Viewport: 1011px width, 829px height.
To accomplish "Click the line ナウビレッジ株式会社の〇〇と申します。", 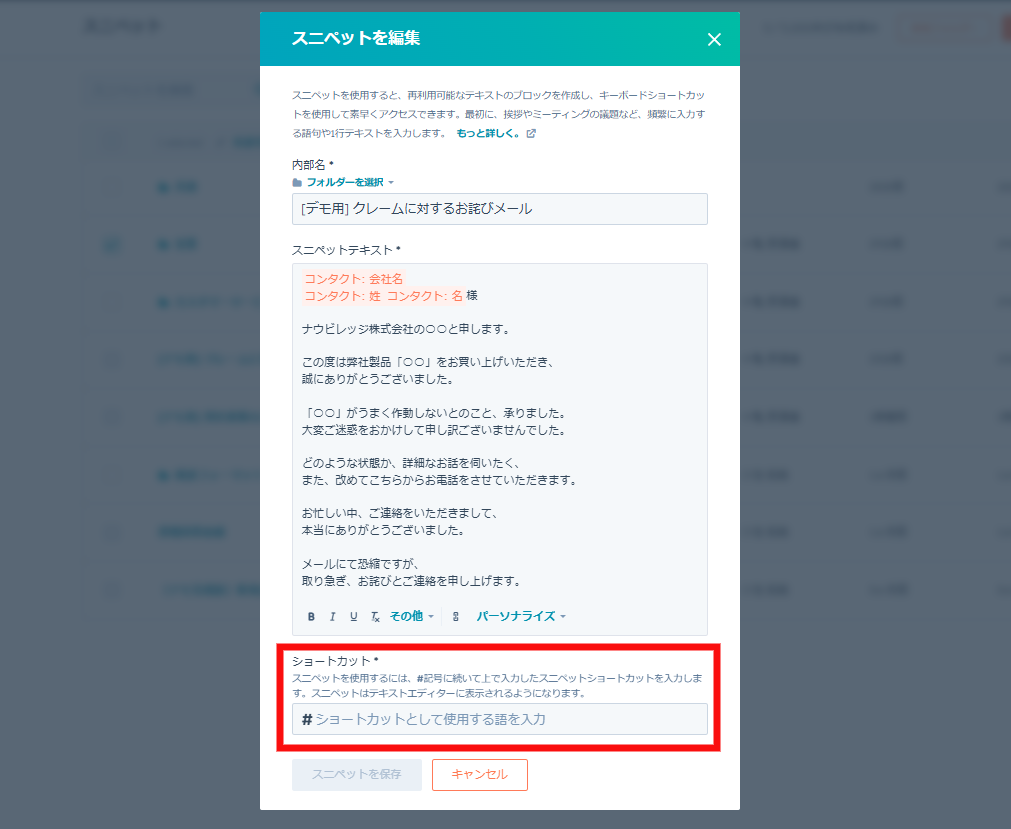I will point(407,329).
